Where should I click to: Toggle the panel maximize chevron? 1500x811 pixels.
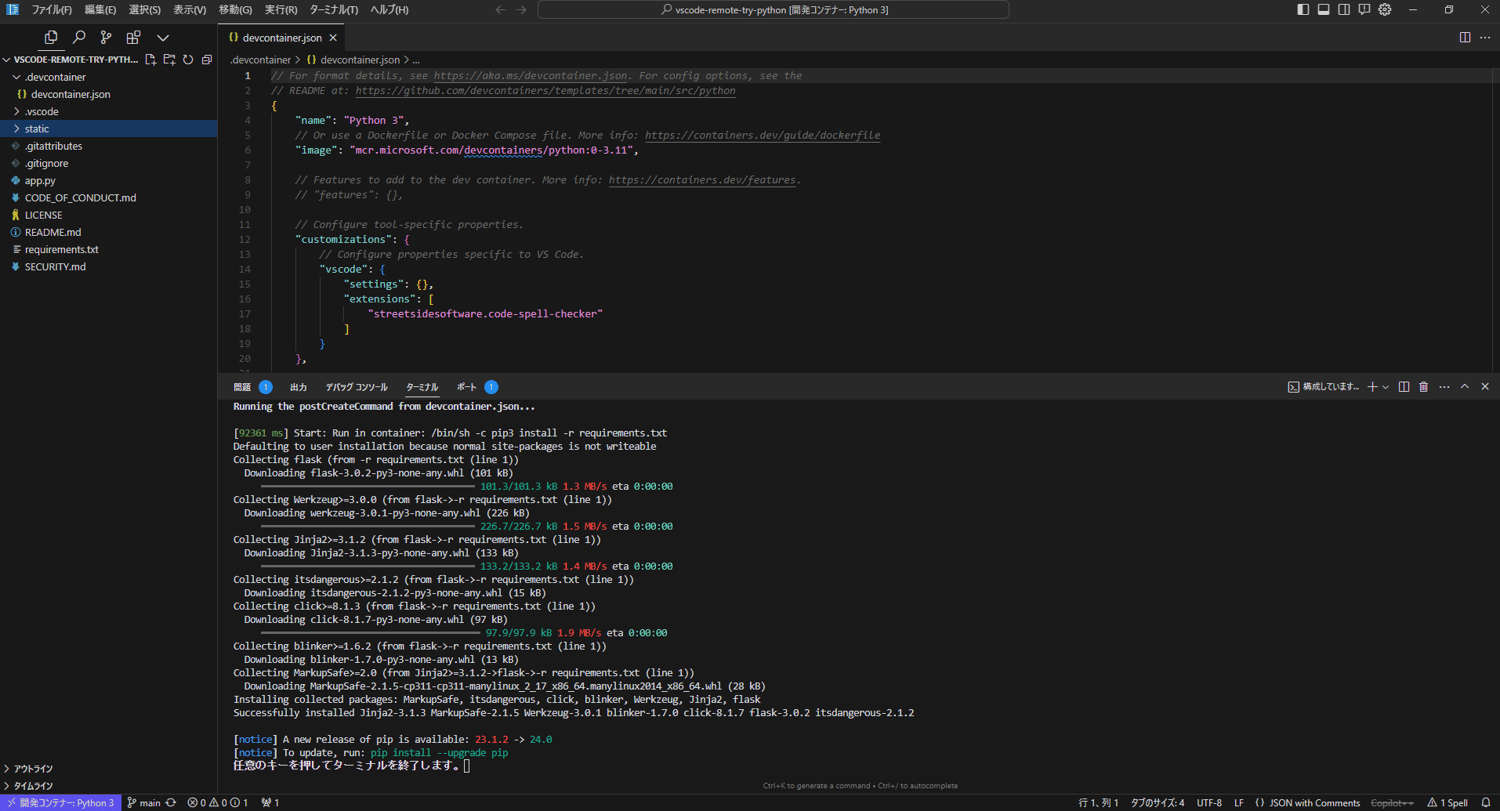click(1464, 387)
